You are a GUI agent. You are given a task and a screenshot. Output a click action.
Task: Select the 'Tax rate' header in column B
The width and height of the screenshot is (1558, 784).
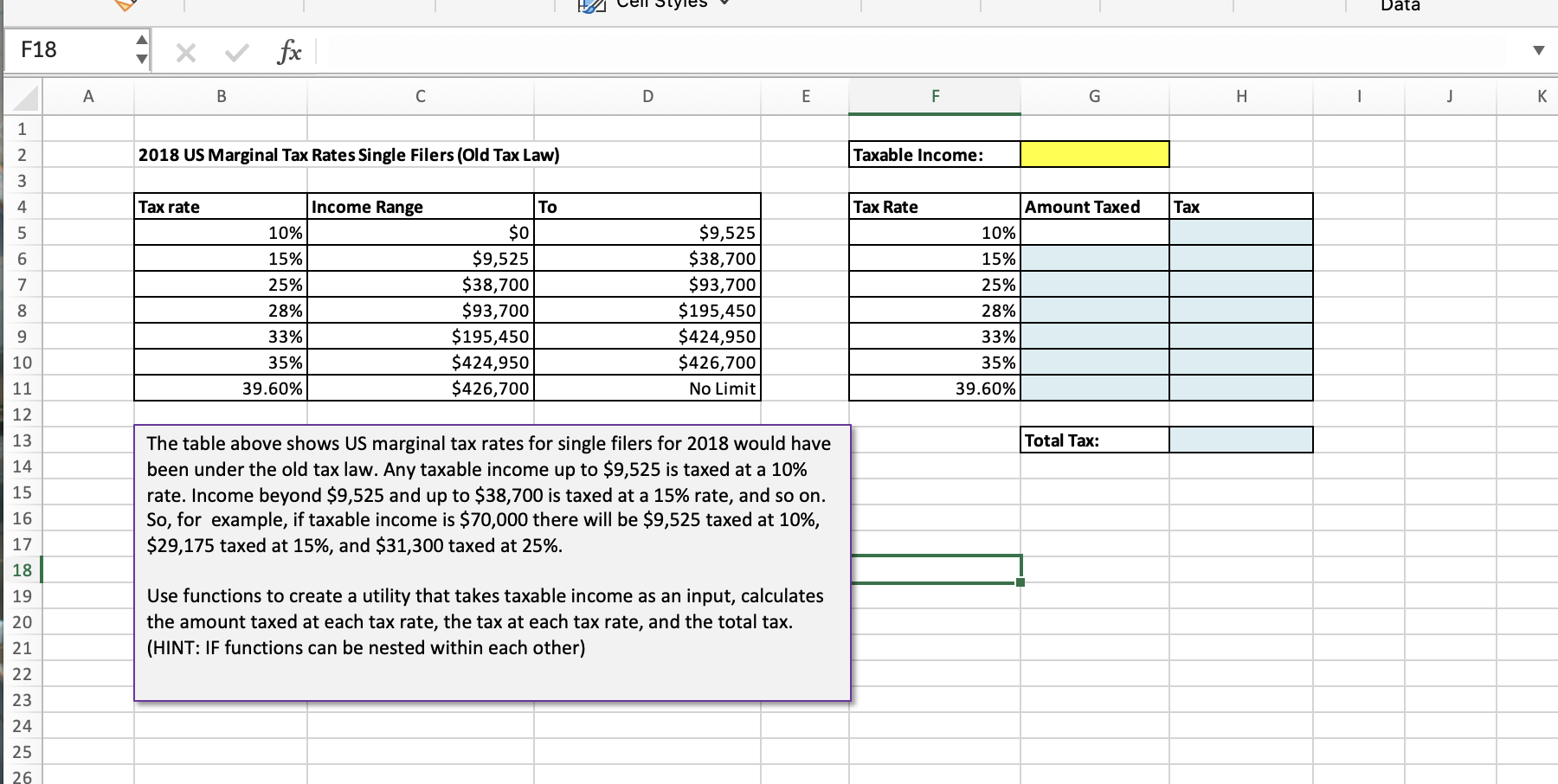click(221, 207)
